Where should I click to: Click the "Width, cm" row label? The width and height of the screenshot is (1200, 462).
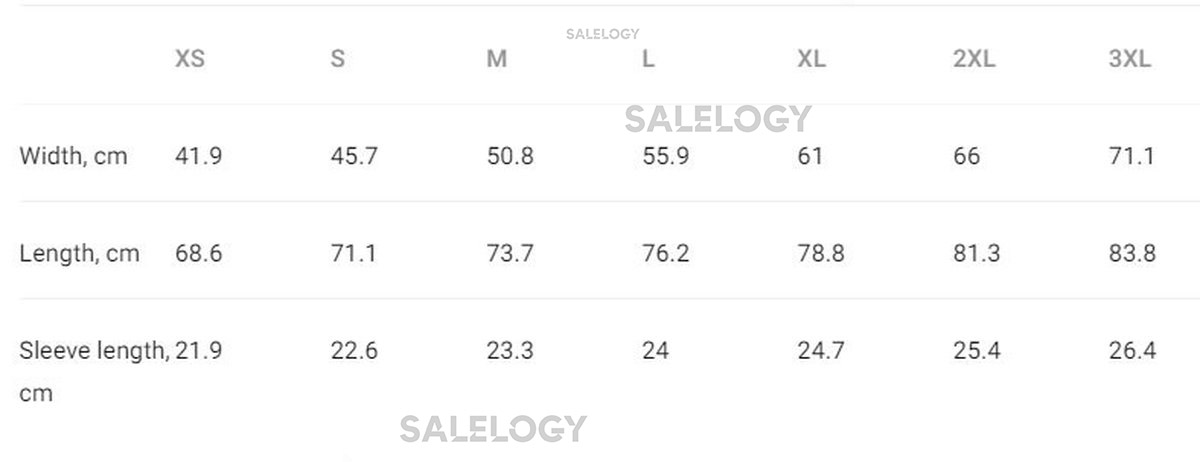[x=74, y=156]
